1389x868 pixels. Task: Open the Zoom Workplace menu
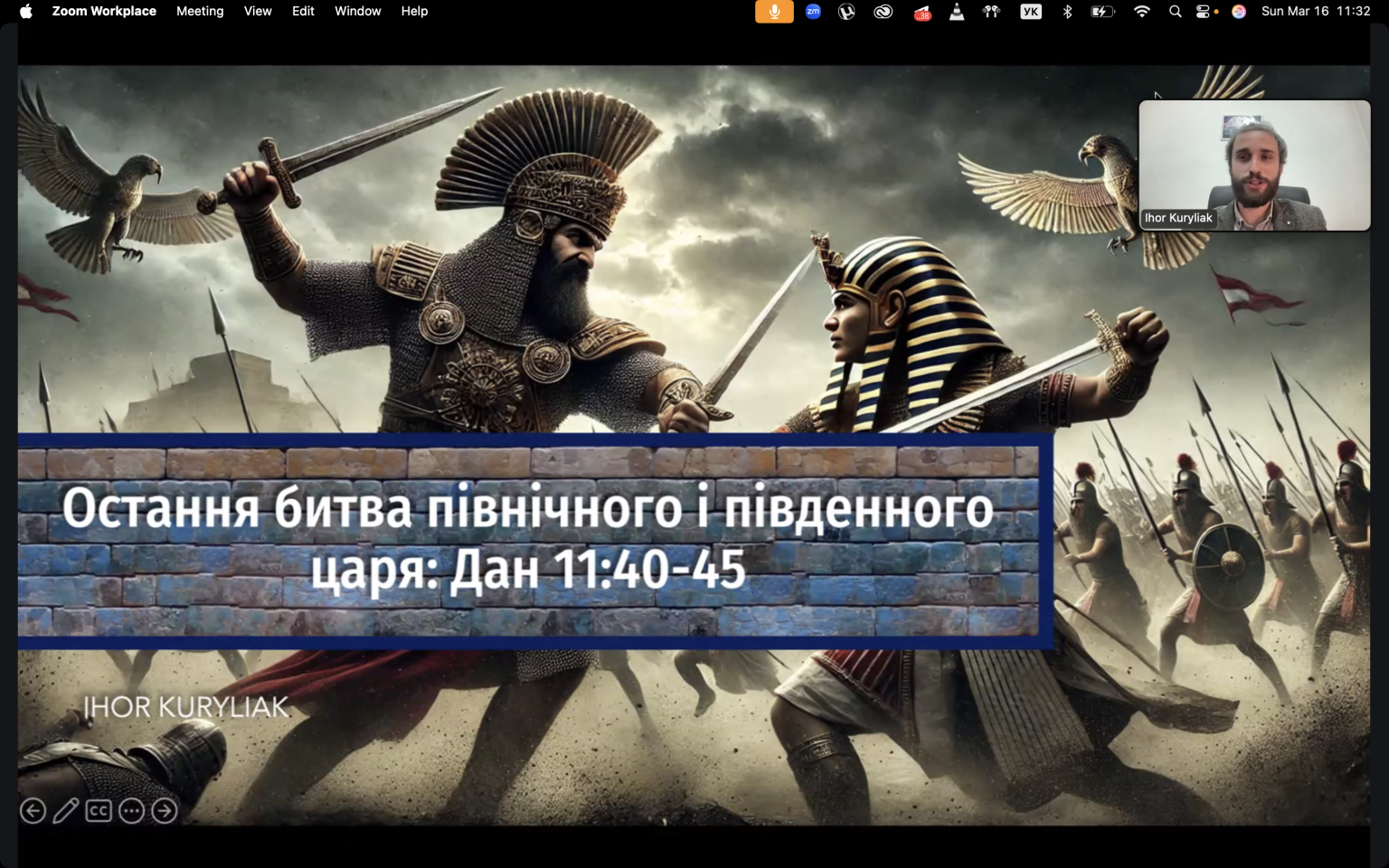(x=104, y=11)
